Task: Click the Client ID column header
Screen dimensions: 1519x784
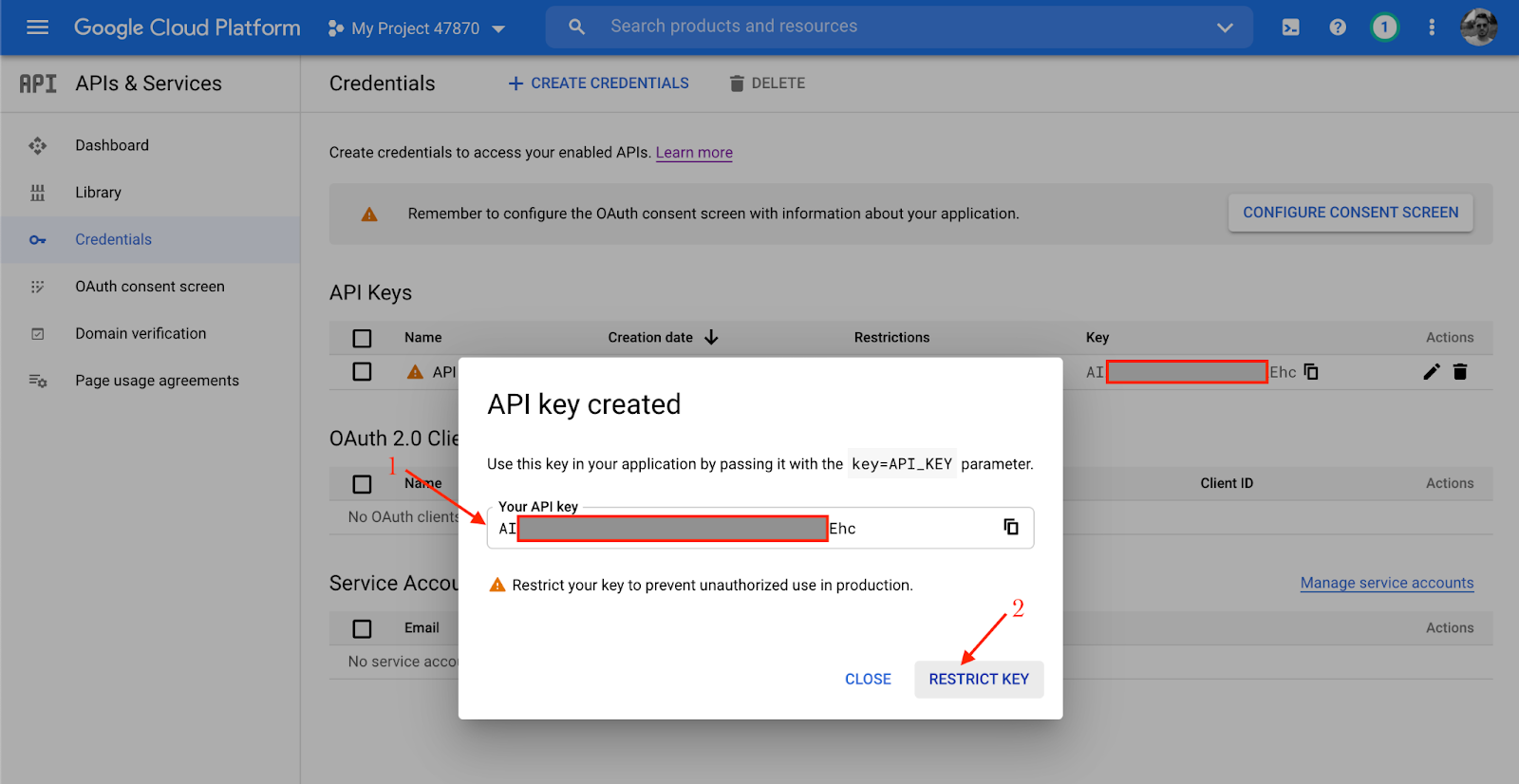Action: click(x=1227, y=483)
